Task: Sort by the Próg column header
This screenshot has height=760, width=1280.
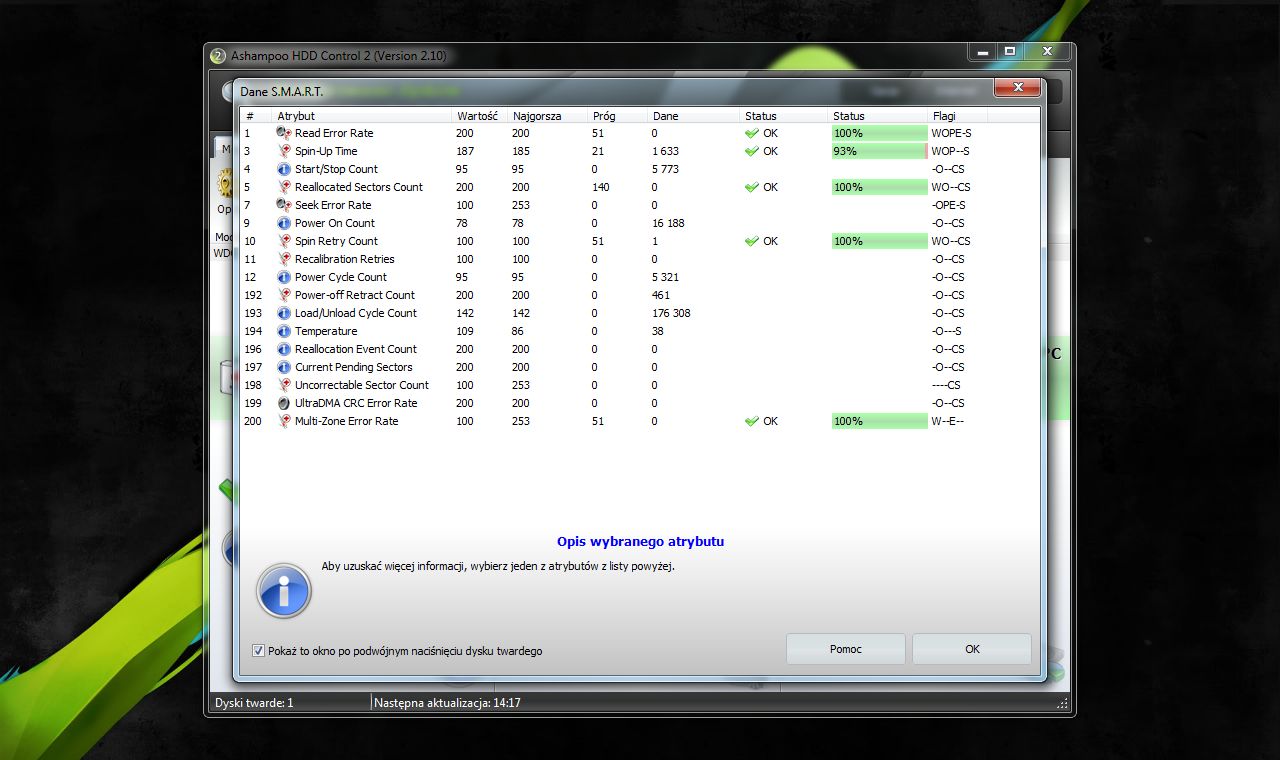Action: (617, 116)
